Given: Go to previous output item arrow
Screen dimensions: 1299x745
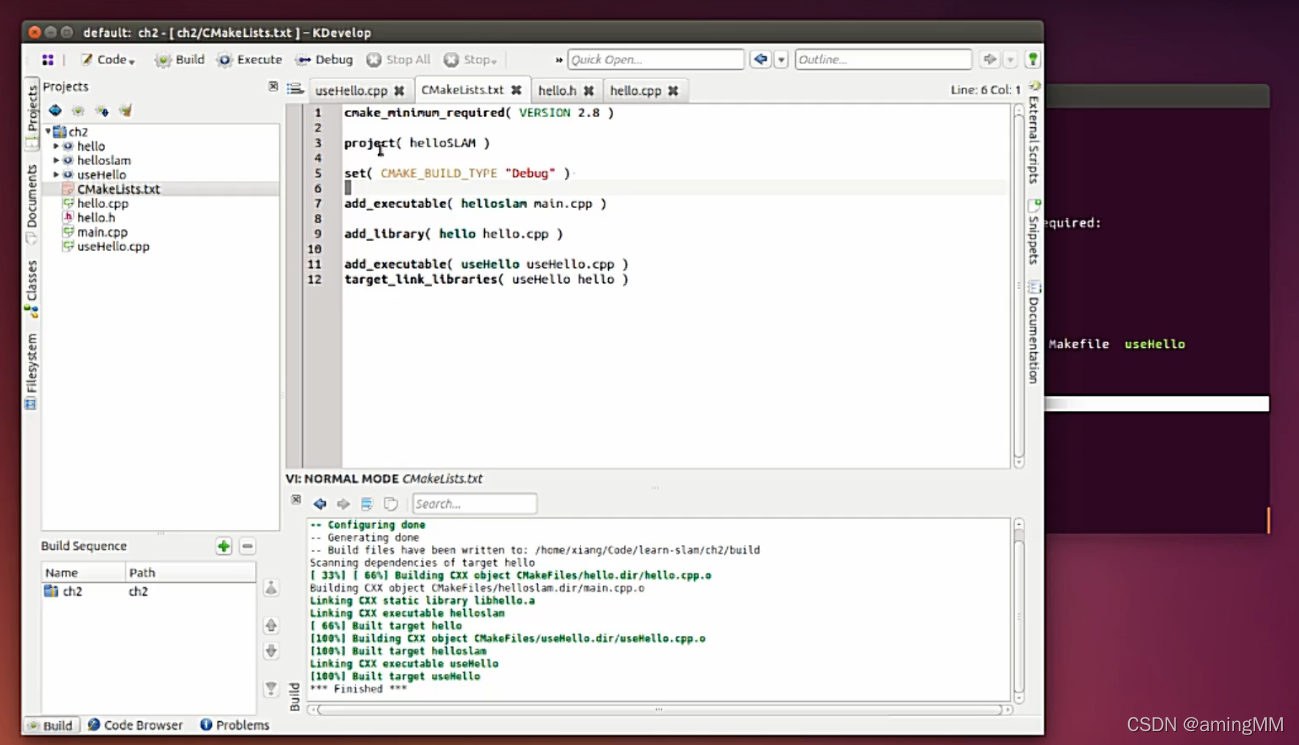Looking at the screenshot, I should 320,504.
